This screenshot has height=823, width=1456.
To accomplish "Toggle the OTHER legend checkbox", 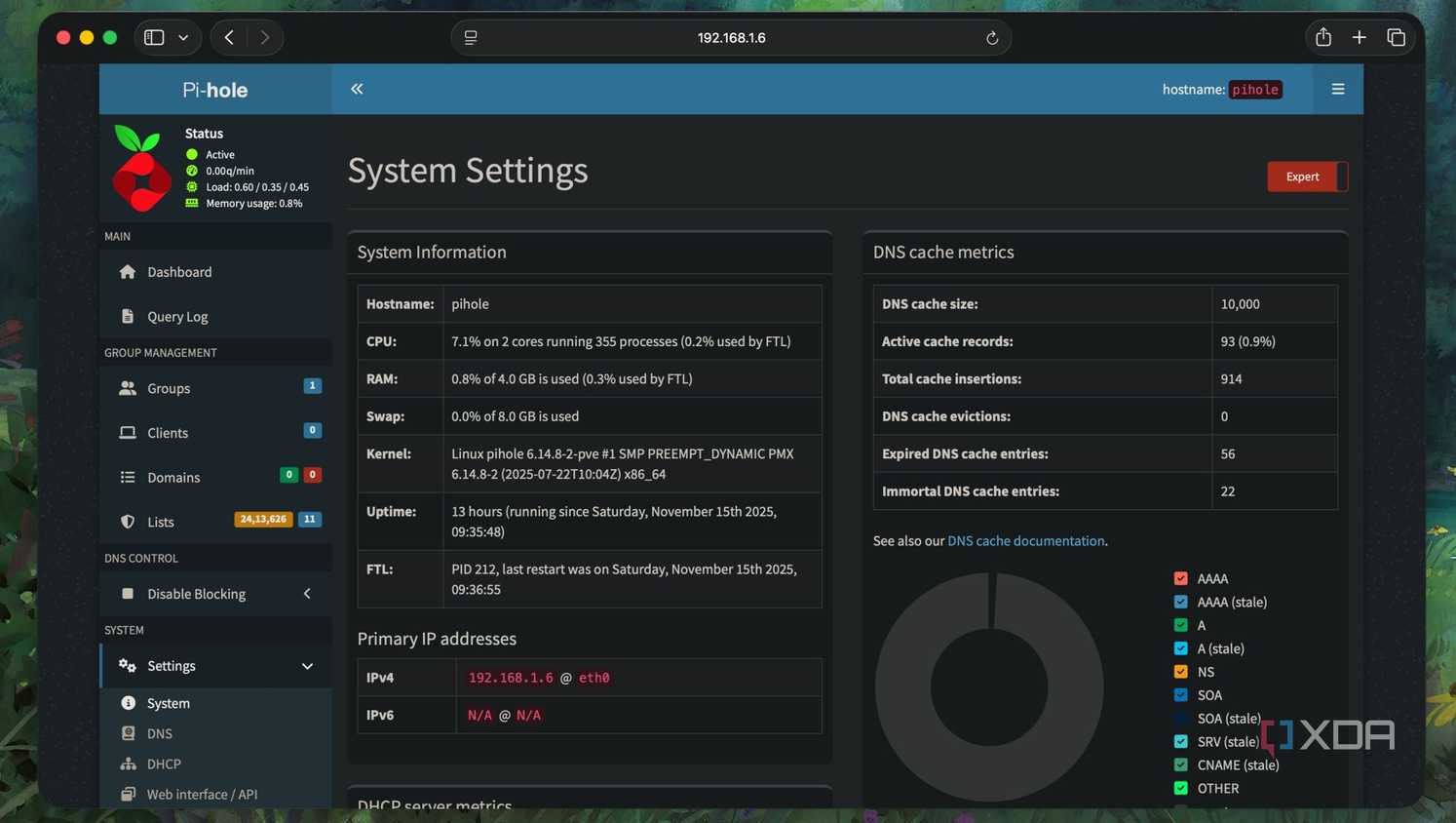I will 1181,788.
